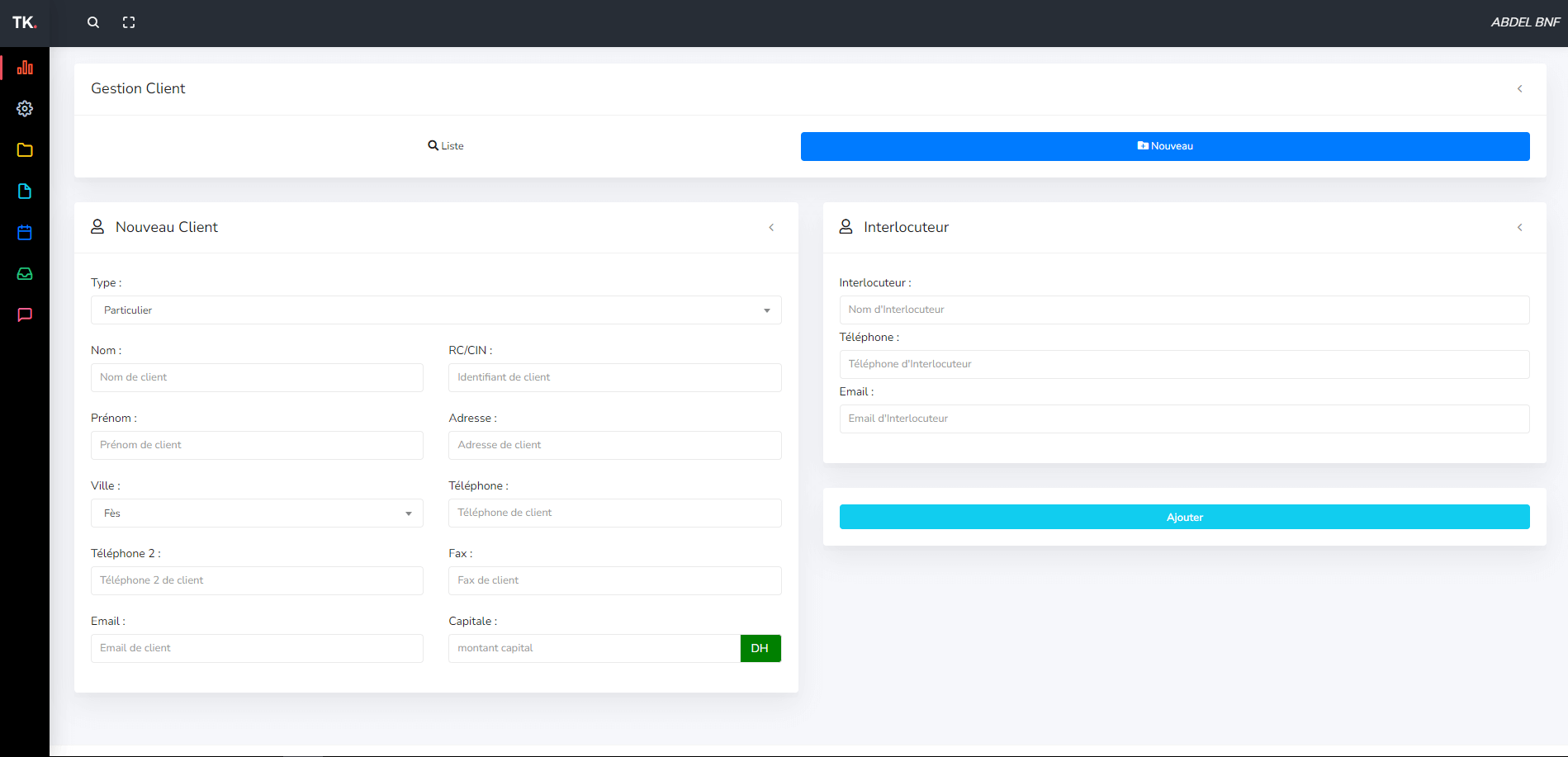
Task: Click the Interlocuteur panel heading text
Action: tap(906, 227)
